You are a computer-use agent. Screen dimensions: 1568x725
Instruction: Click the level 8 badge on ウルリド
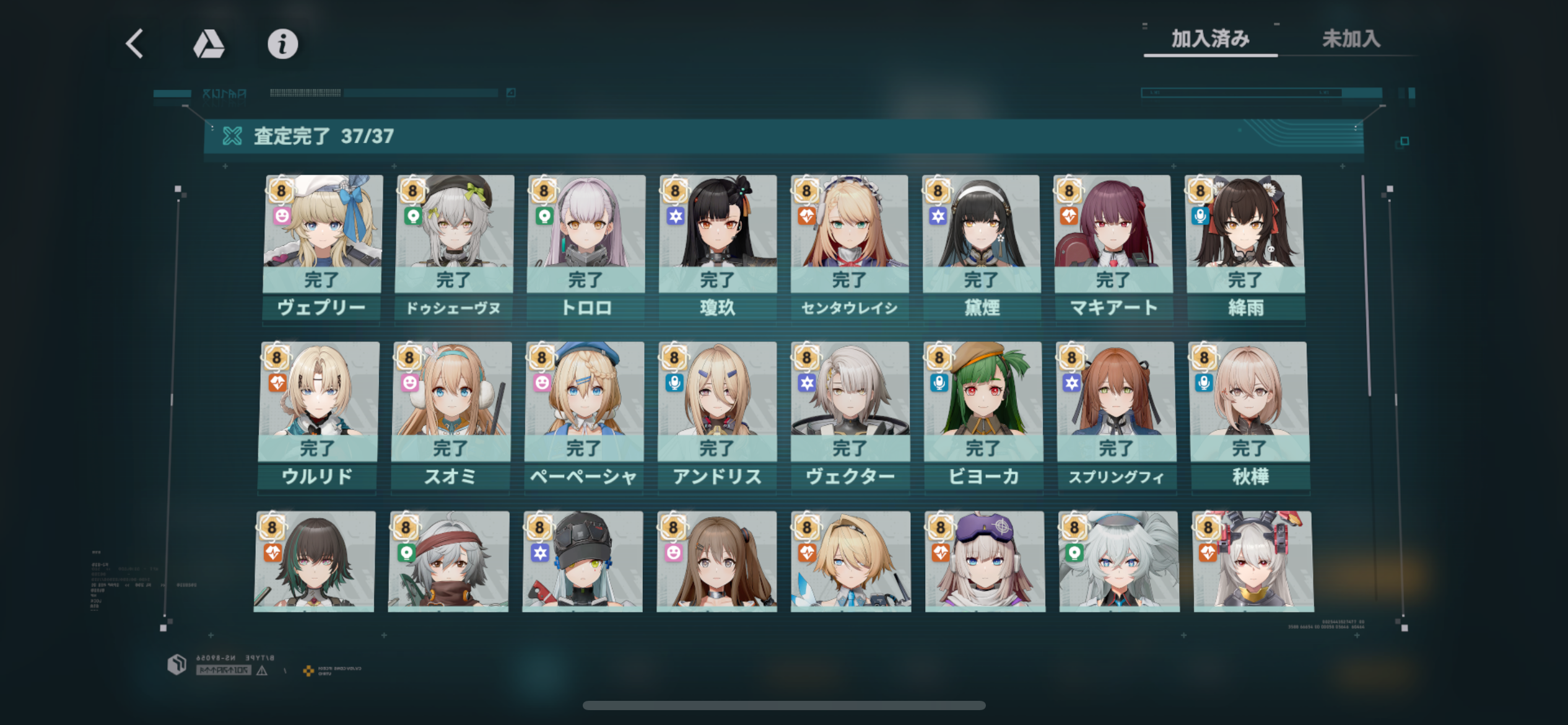277,357
